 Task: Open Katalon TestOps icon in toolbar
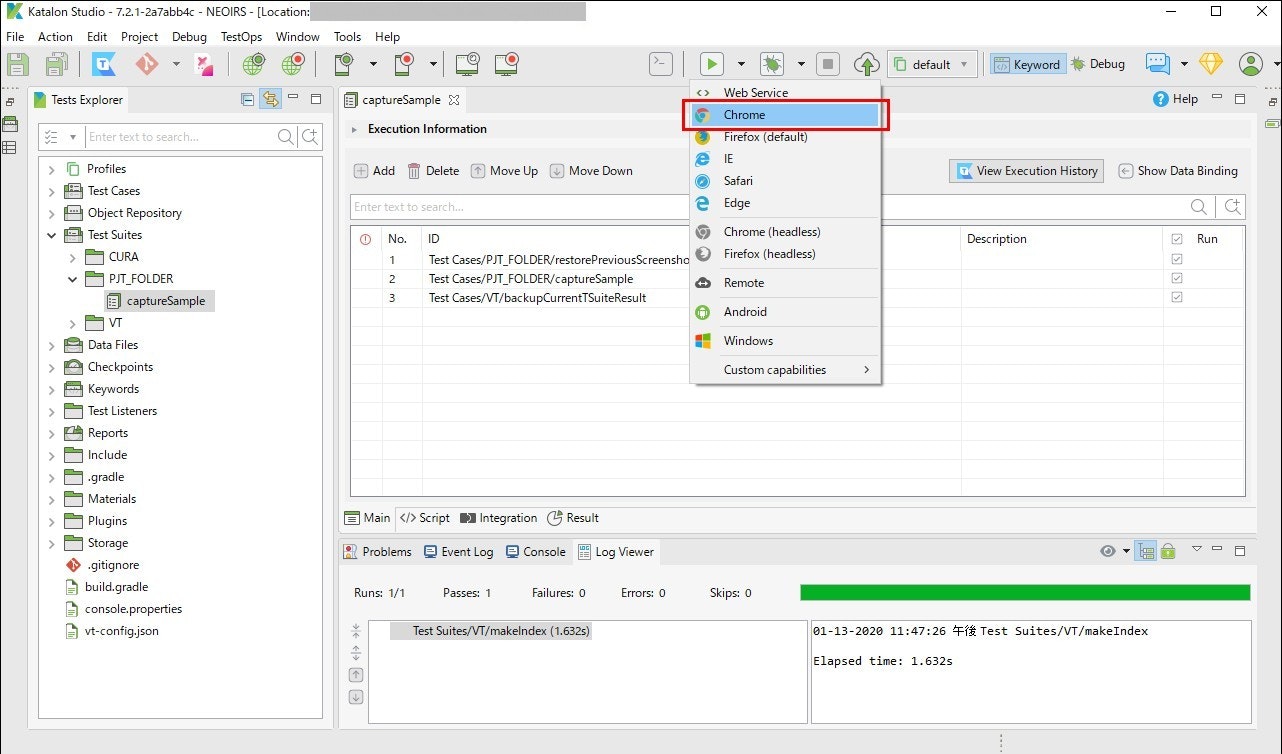[104, 65]
